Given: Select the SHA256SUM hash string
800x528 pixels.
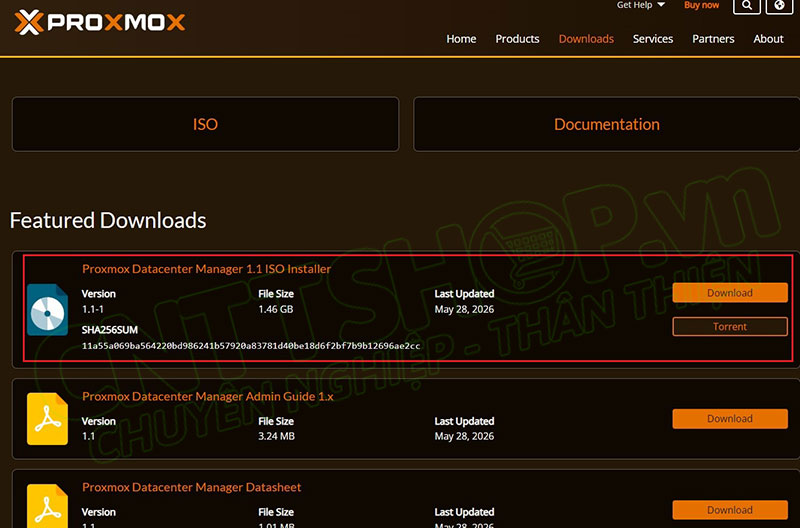Looking at the screenshot, I should [x=251, y=346].
